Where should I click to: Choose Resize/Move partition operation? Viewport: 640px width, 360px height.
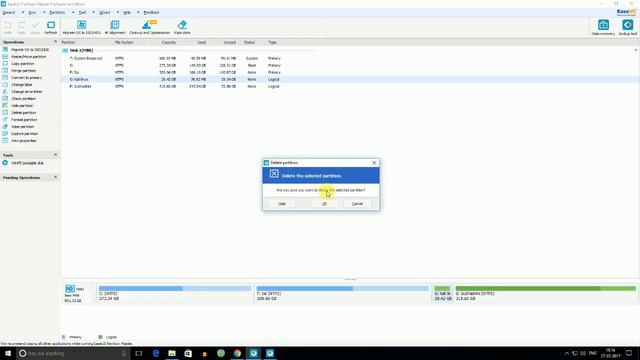24,57
